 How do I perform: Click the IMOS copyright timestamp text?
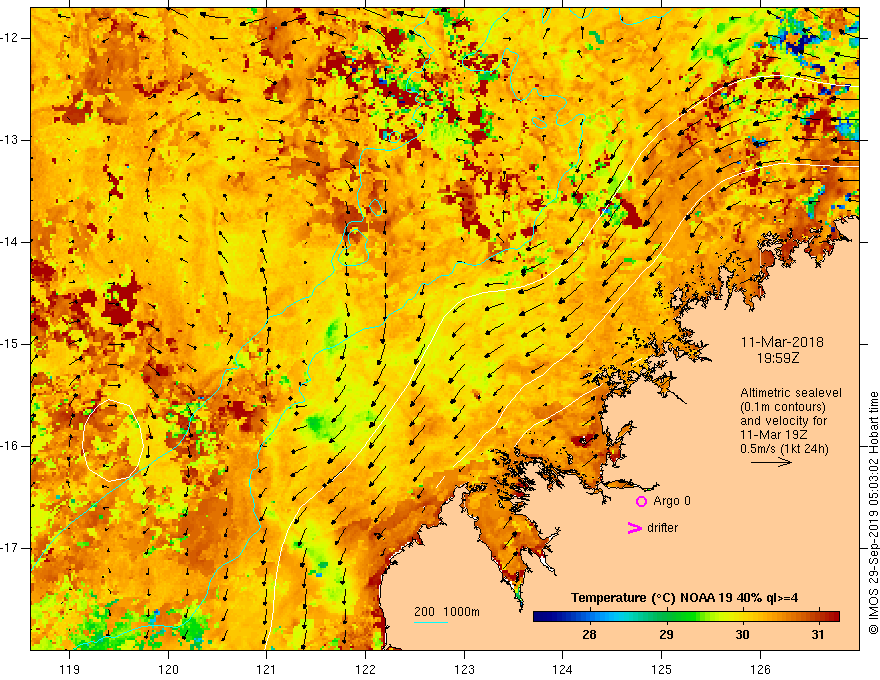point(873,513)
